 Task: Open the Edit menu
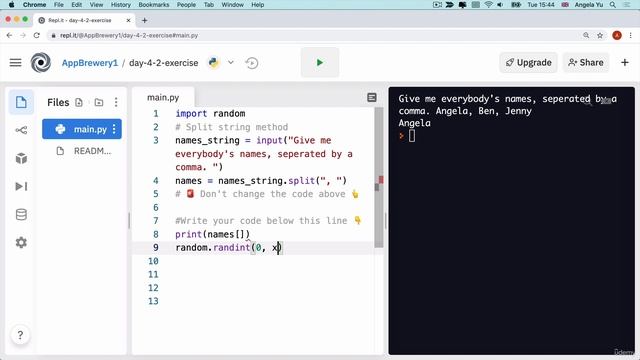pyautogui.click(x=76, y=5)
